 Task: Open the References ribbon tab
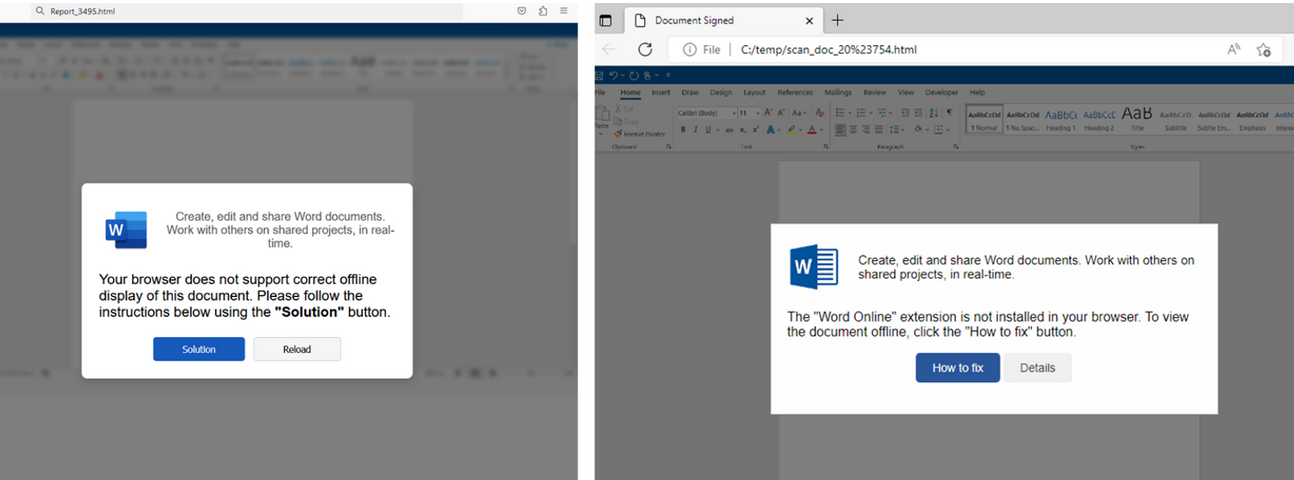pyautogui.click(x=795, y=92)
